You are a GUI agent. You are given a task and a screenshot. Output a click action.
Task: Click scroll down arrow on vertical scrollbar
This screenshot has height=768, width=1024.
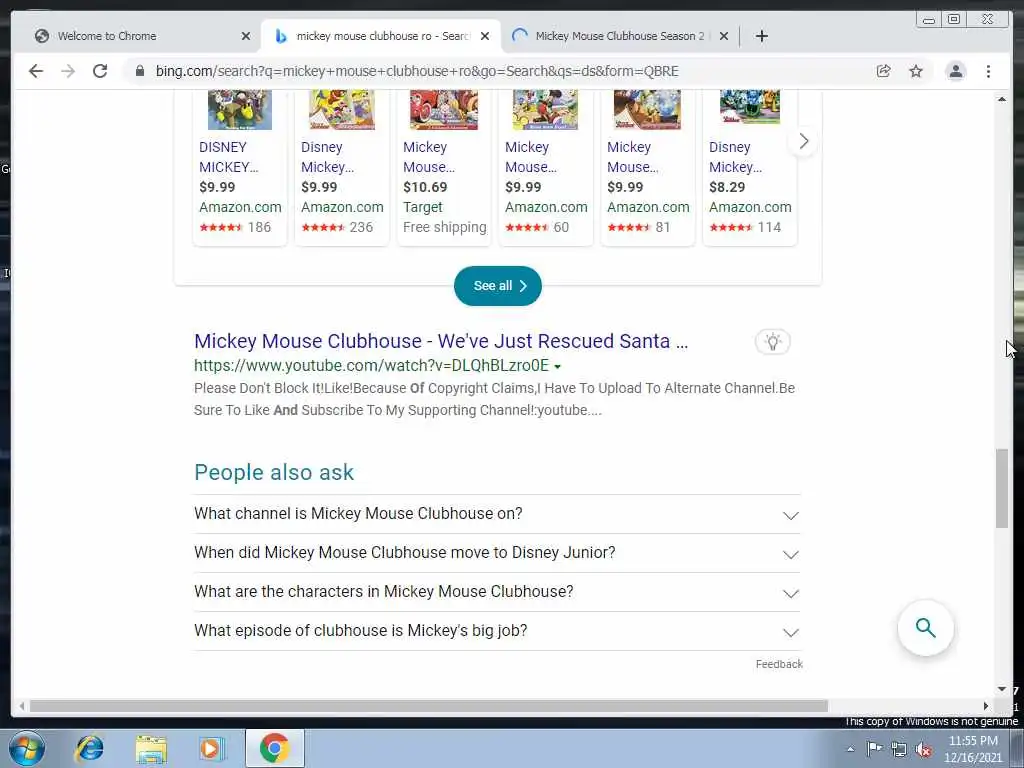point(1002,689)
